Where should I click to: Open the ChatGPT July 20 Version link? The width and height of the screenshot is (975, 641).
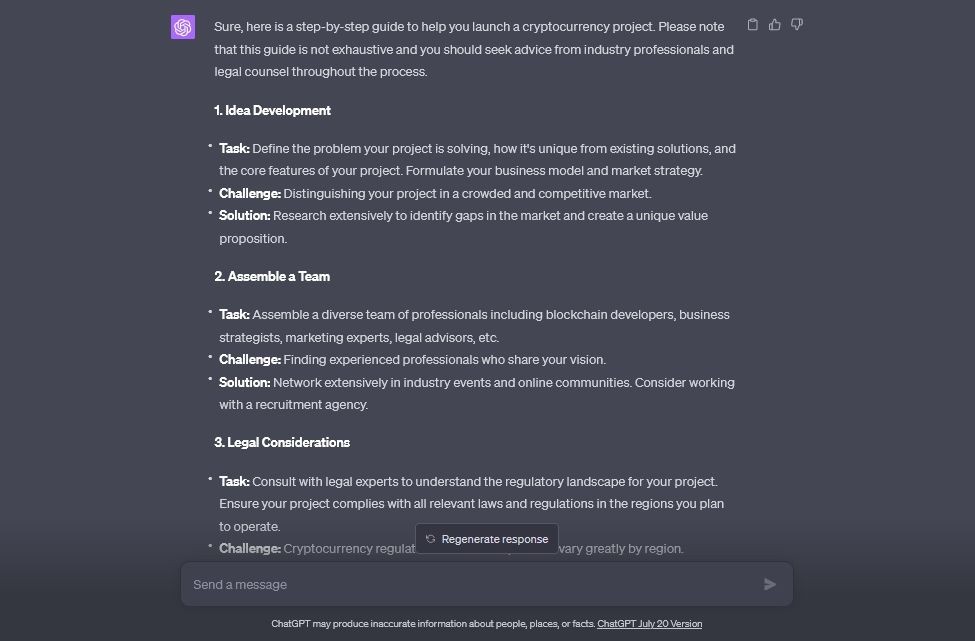coord(649,624)
